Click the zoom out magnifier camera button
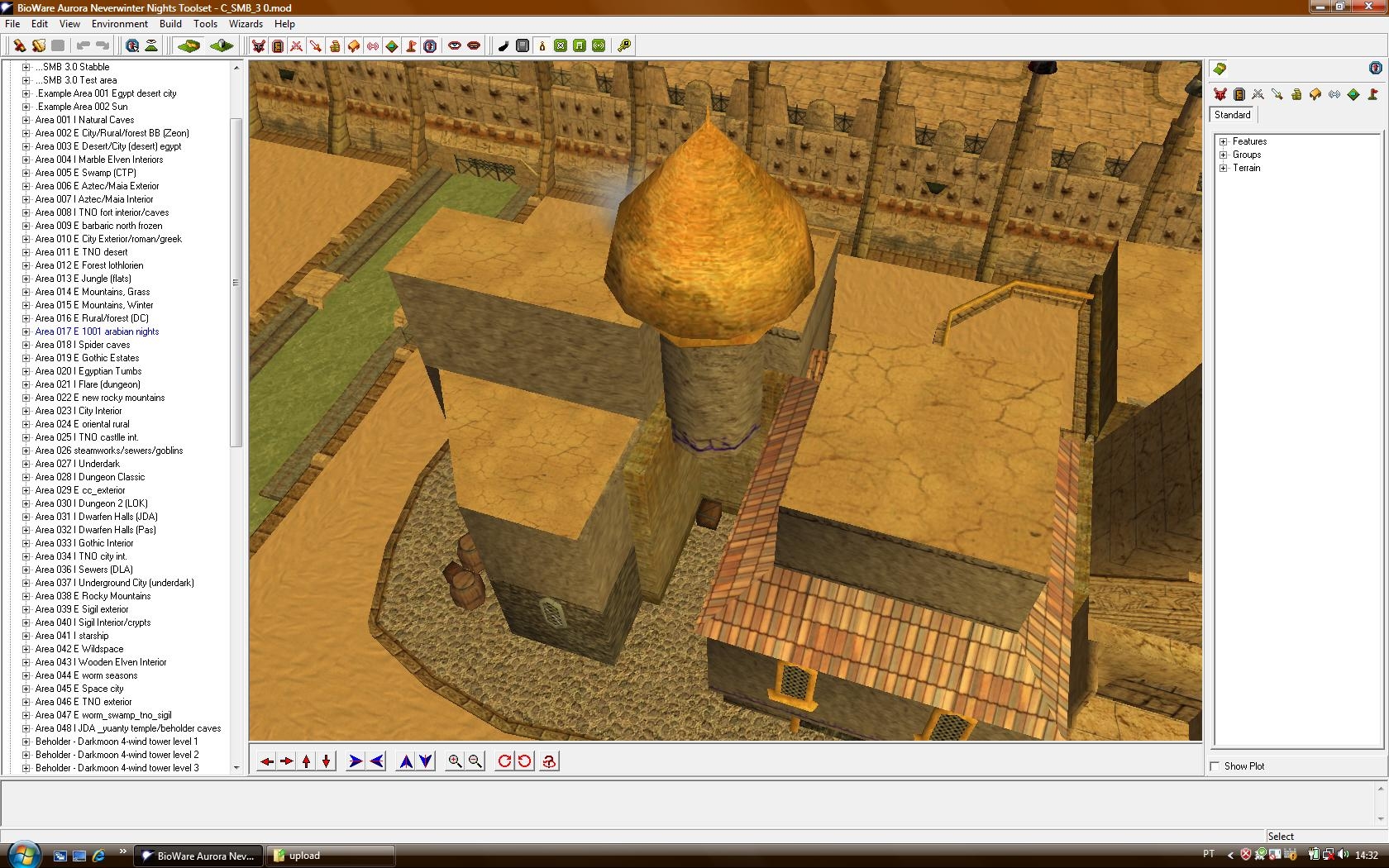 click(475, 761)
